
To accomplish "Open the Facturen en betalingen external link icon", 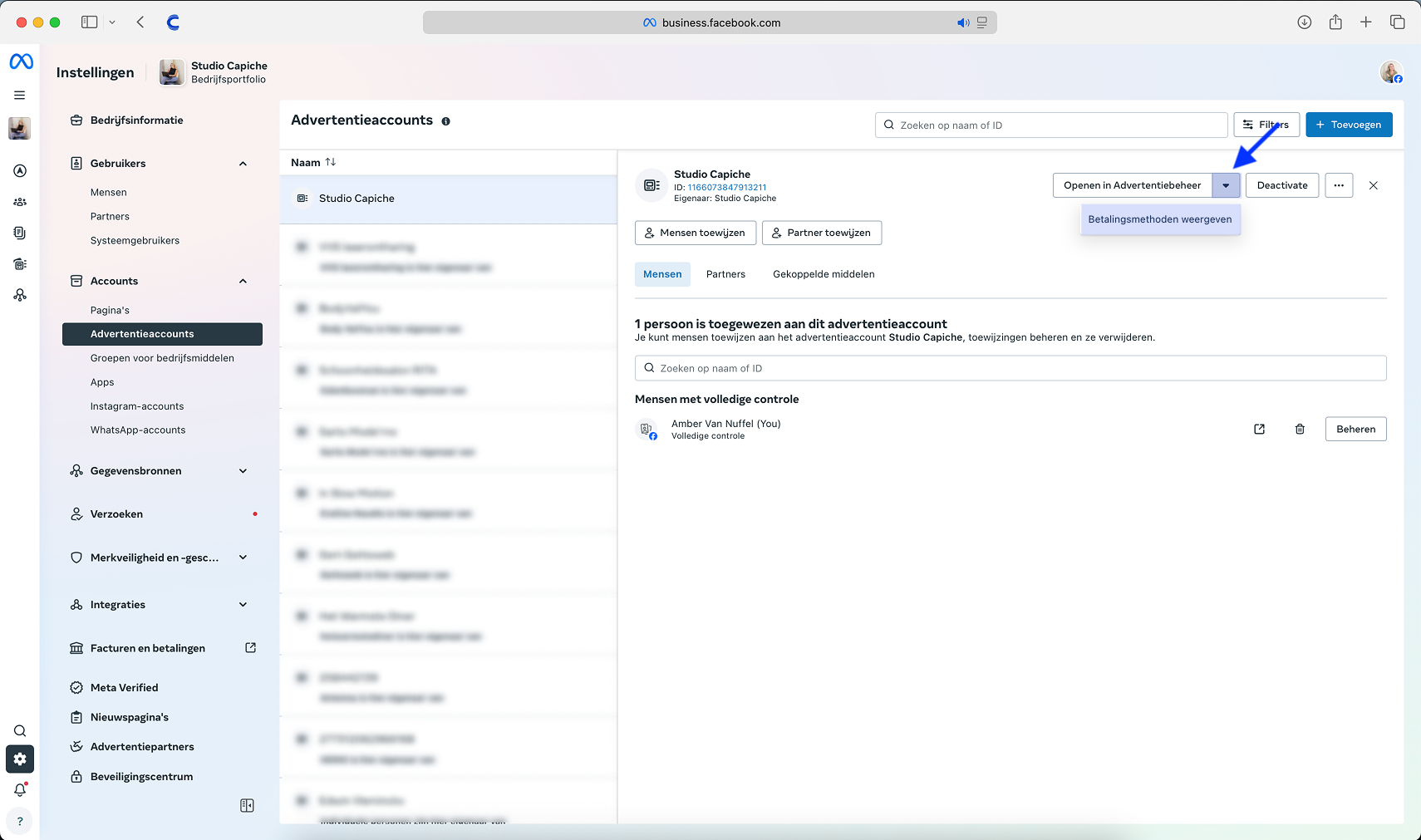I will (x=250, y=648).
